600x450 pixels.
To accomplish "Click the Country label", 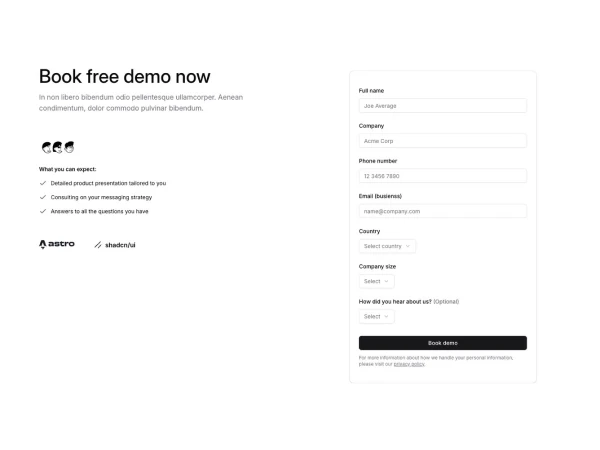I will 369,232.
